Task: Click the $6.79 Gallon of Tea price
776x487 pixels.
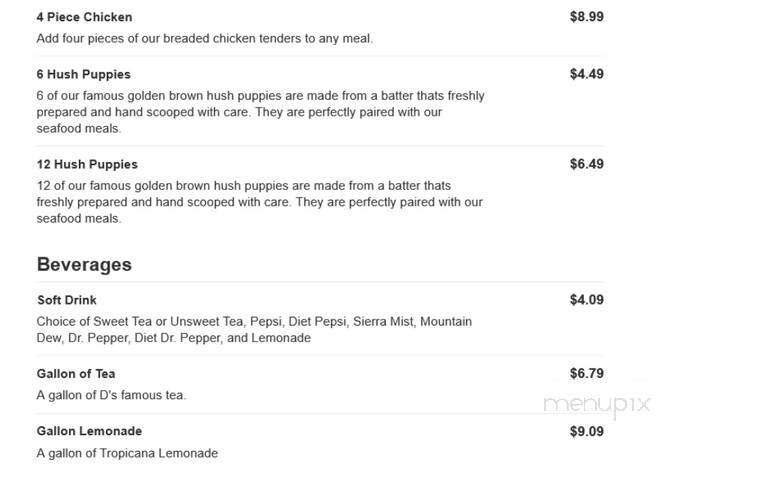Action: [x=586, y=374]
